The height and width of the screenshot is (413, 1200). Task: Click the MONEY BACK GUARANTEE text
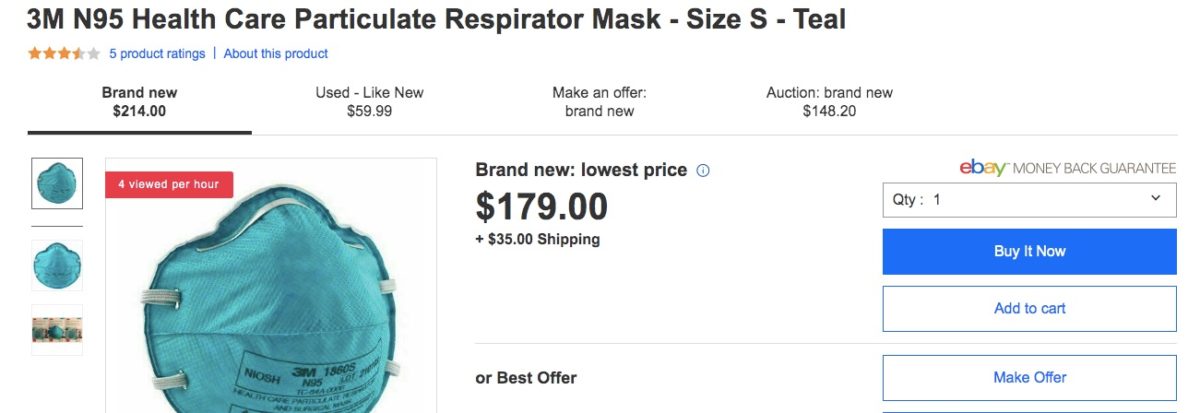pyautogui.click(x=1094, y=168)
